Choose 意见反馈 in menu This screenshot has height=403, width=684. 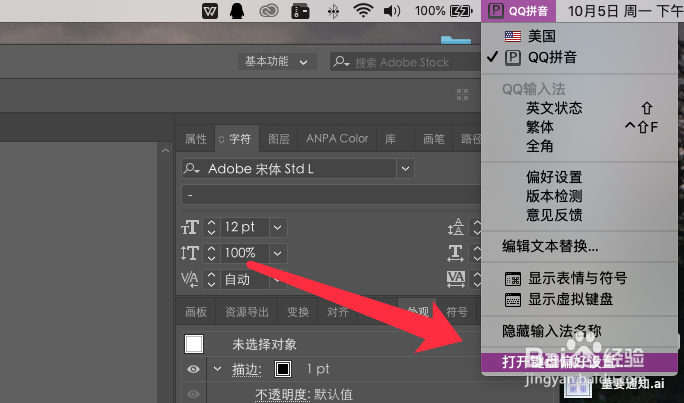pos(579,215)
